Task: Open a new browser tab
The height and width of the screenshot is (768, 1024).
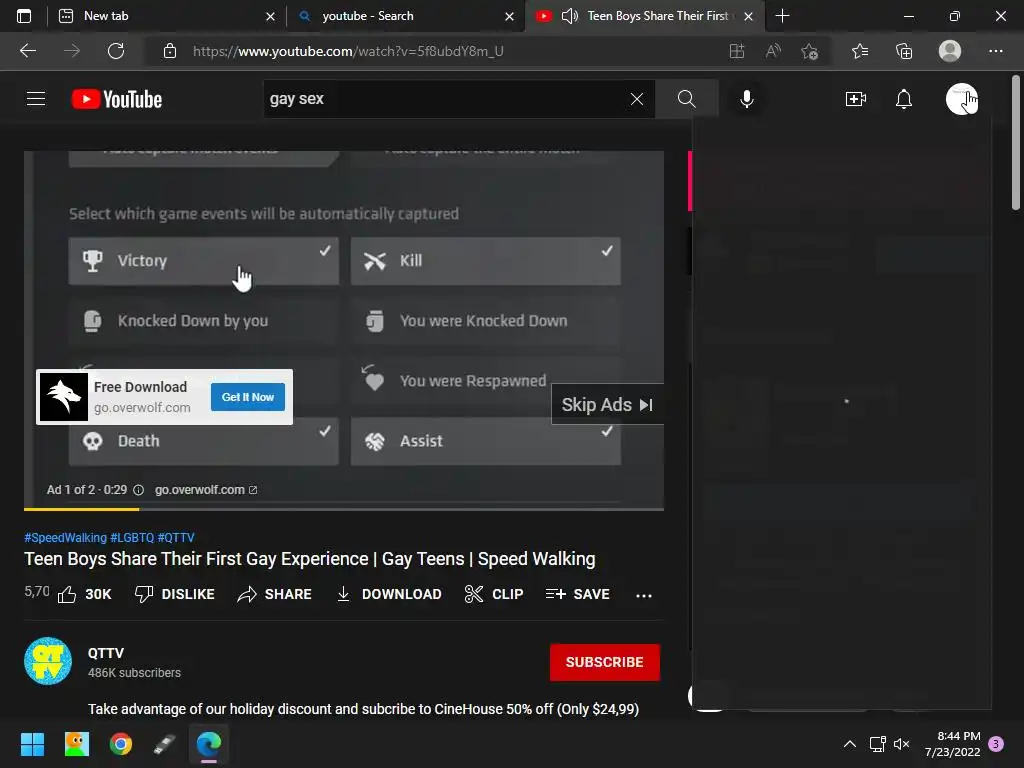Action: point(782,16)
